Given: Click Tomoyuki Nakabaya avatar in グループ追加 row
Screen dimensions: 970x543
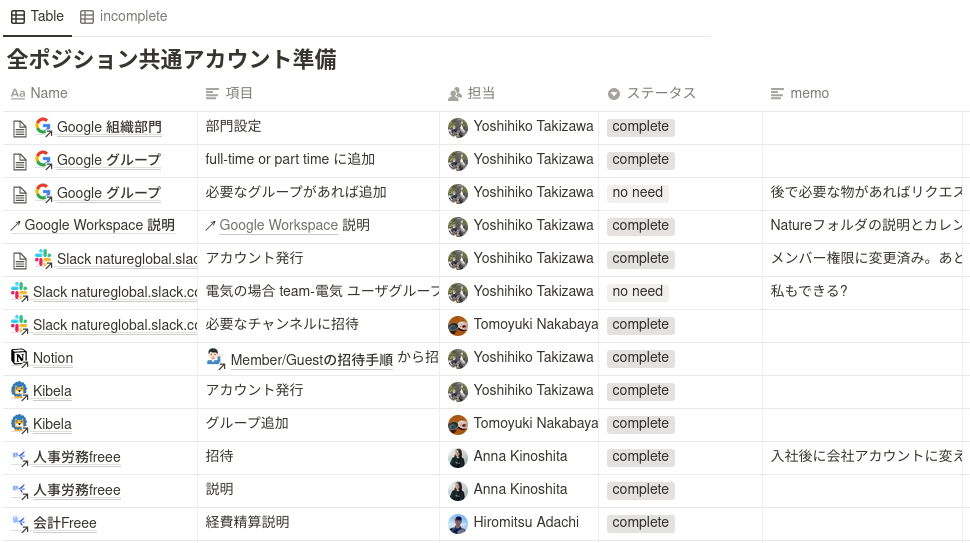Looking at the screenshot, I should pyautogui.click(x=458, y=424).
